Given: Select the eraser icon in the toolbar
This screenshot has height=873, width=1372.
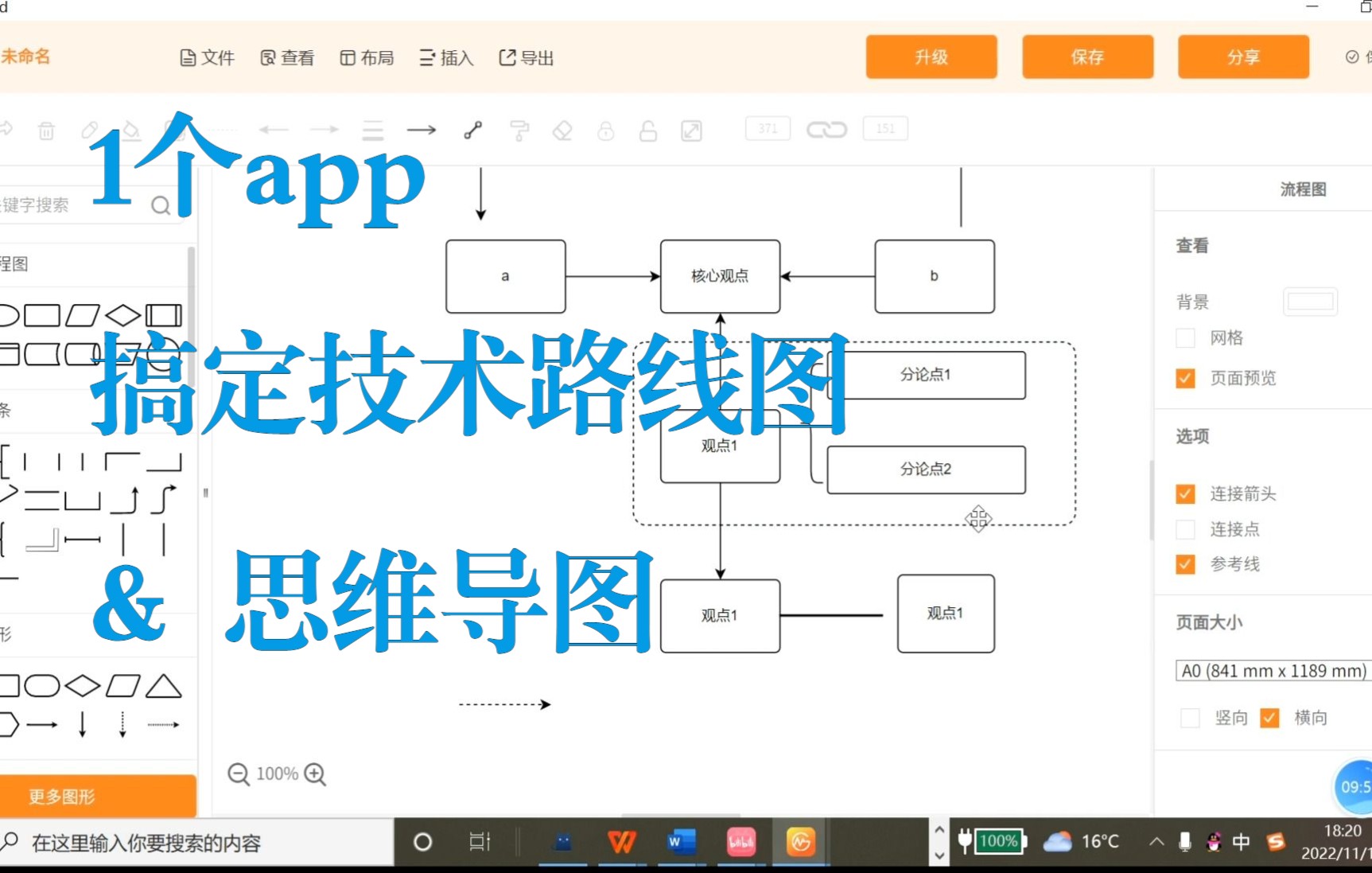Looking at the screenshot, I should point(562,130).
